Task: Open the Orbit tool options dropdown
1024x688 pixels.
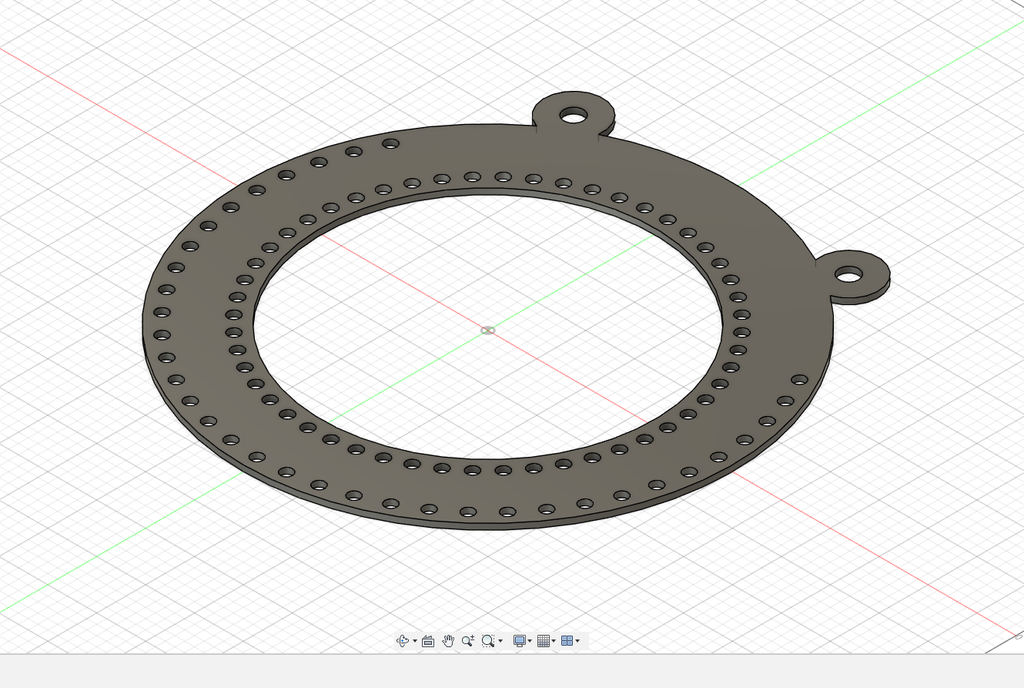Action: [414, 641]
